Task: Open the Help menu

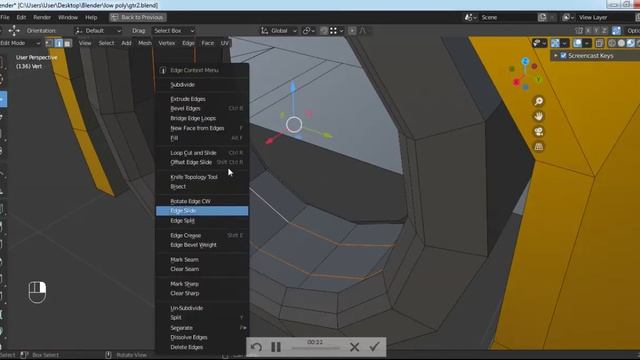Action: 91,17
